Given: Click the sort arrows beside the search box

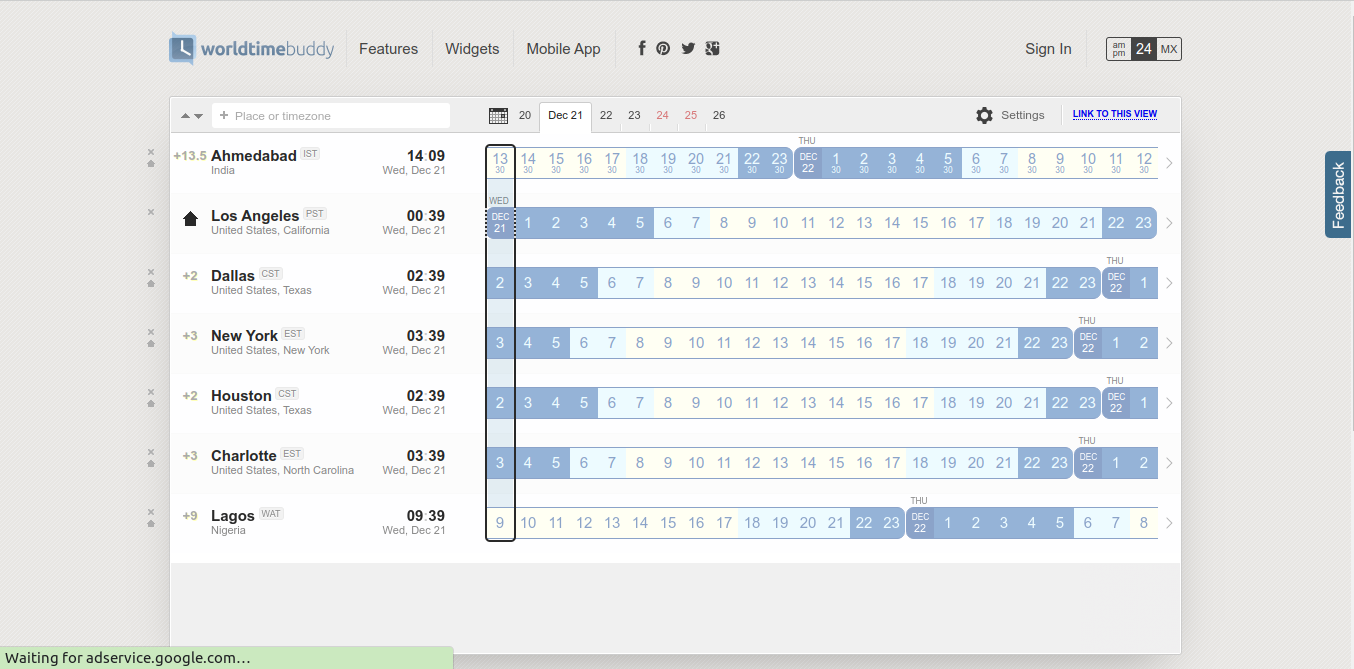Looking at the screenshot, I should [x=192, y=116].
